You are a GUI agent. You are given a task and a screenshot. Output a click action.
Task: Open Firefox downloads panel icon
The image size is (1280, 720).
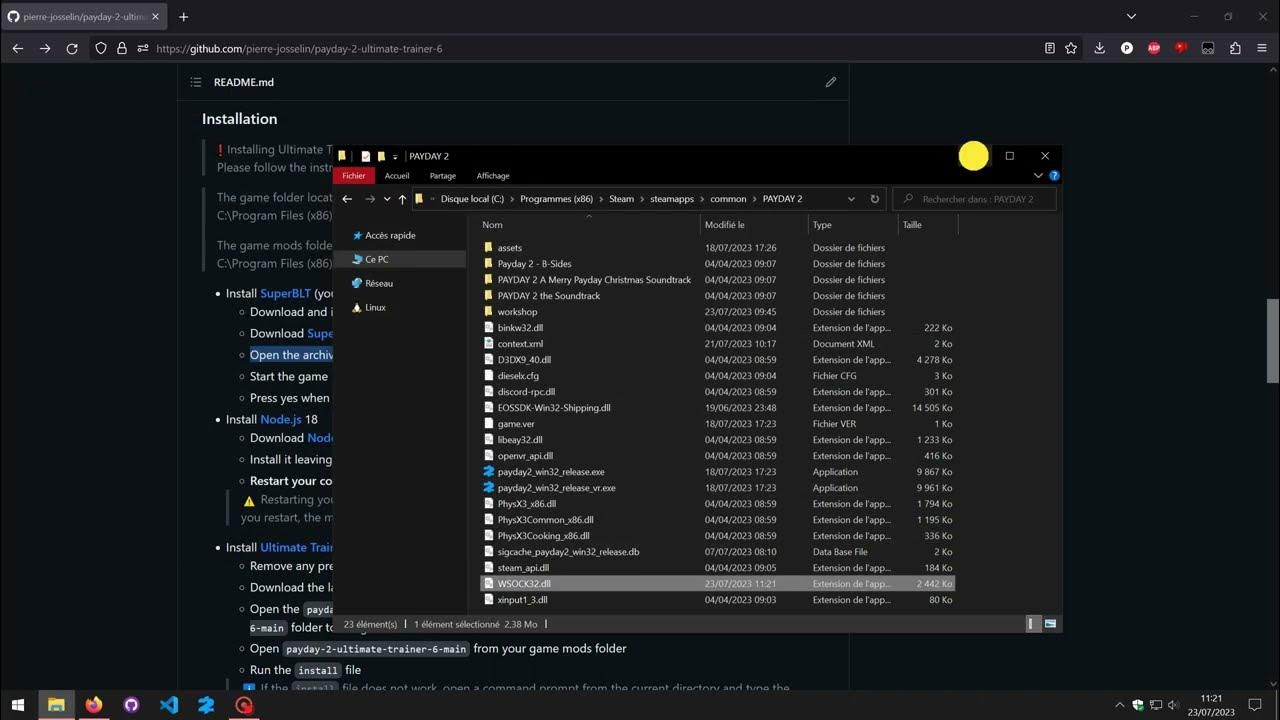(1099, 48)
